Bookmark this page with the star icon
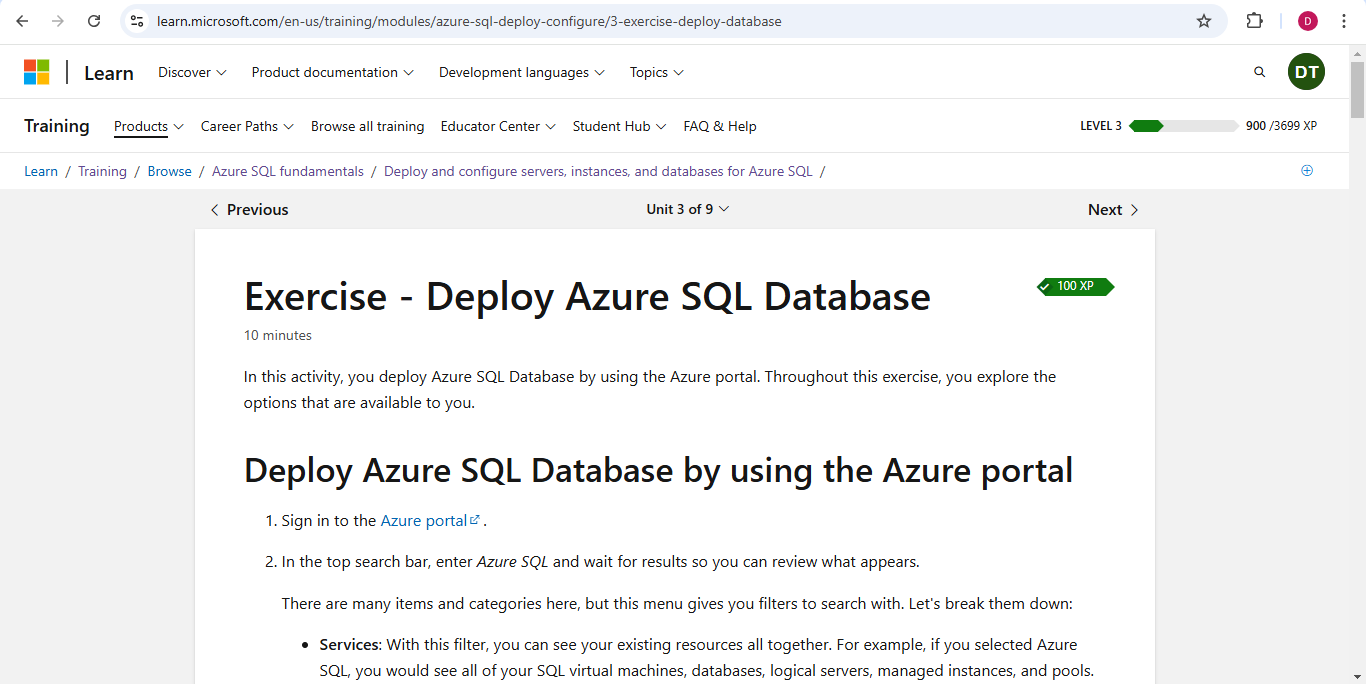This screenshot has height=684, width=1366. [1204, 21]
